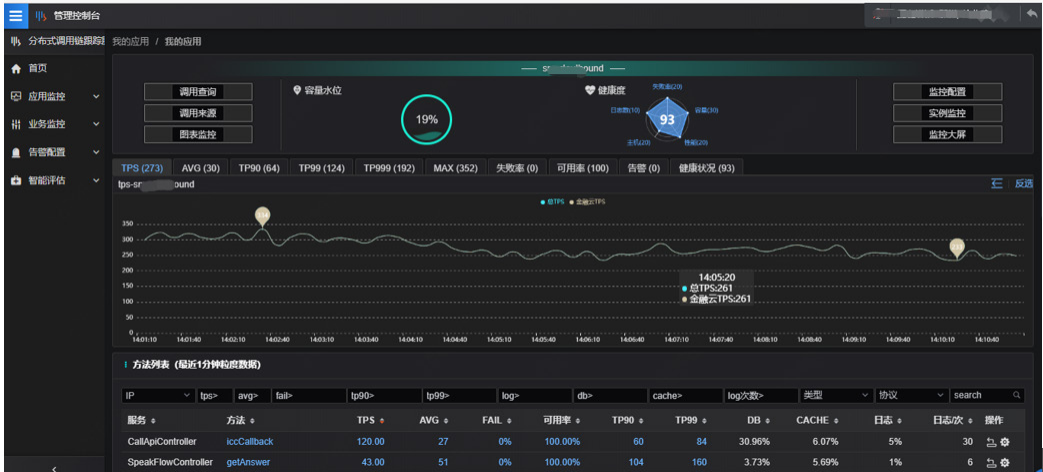Click the search magnifier icon in filter
The height and width of the screenshot is (472, 1043).
tap(1017, 395)
